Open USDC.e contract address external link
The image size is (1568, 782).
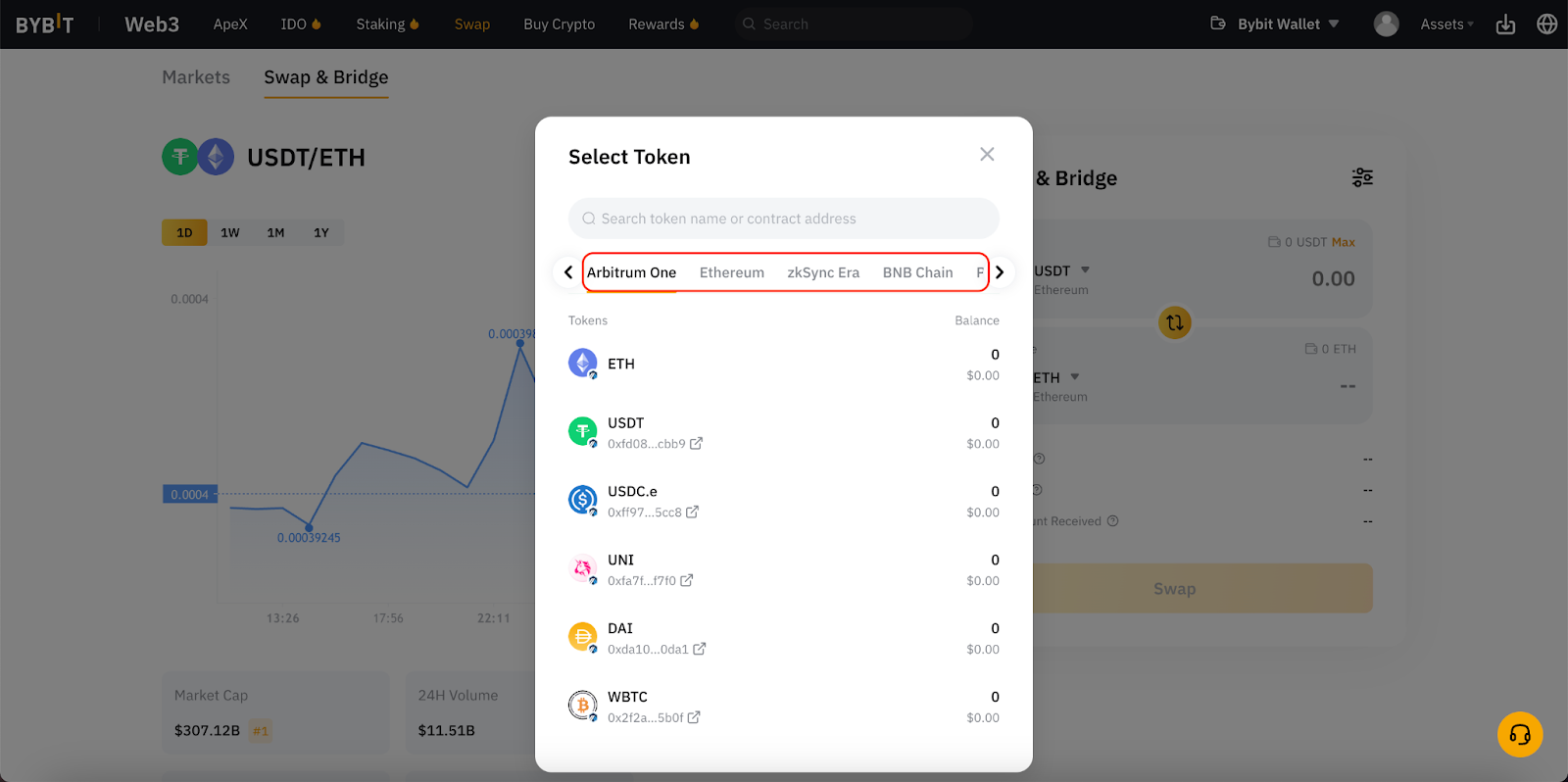click(693, 513)
